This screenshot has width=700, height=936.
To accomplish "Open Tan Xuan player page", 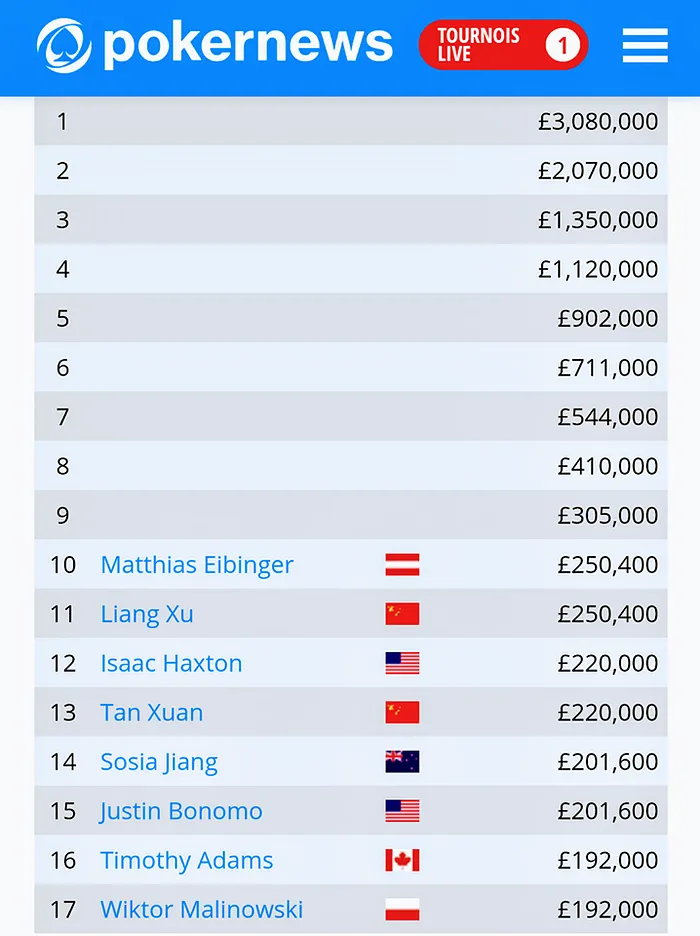I will (152, 712).
